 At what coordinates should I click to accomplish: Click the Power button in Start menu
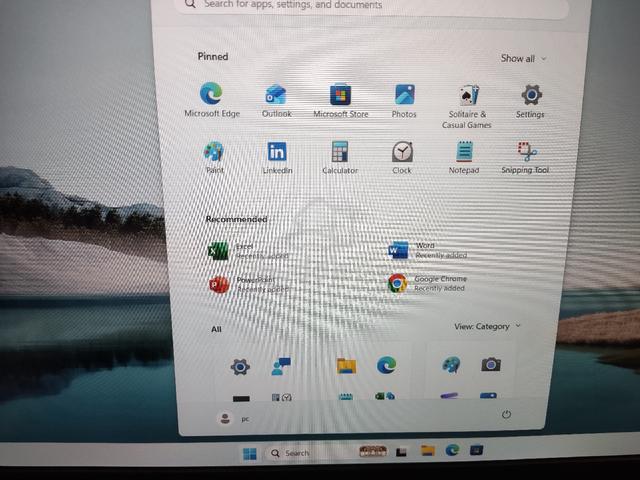(506, 415)
